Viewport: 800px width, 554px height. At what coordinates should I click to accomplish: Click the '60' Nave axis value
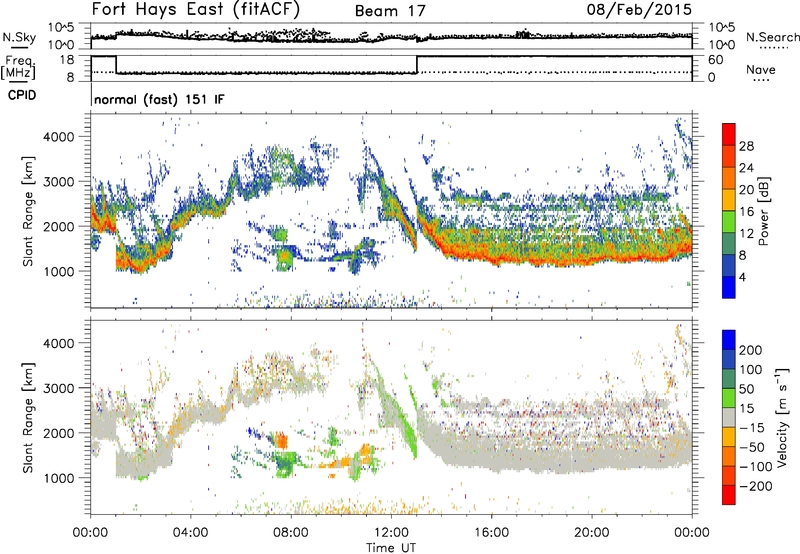(716, 60)
